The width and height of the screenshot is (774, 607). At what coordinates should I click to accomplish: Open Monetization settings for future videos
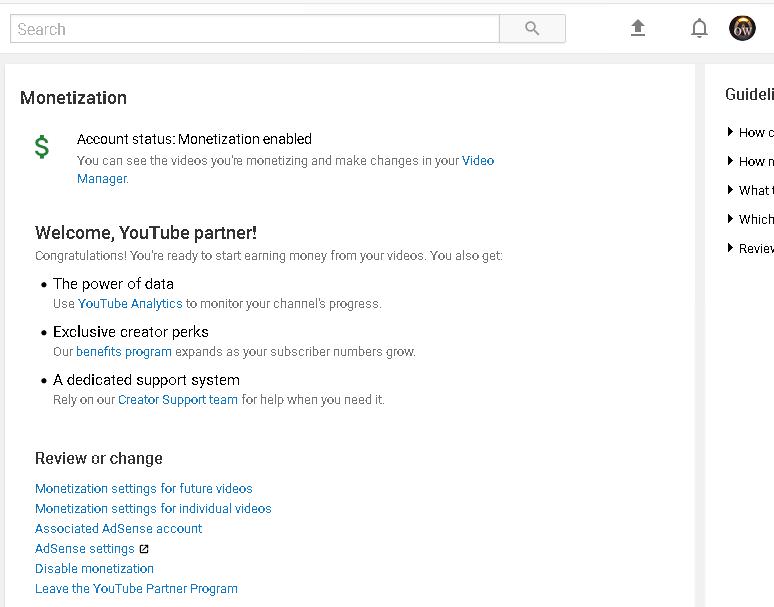144,489
